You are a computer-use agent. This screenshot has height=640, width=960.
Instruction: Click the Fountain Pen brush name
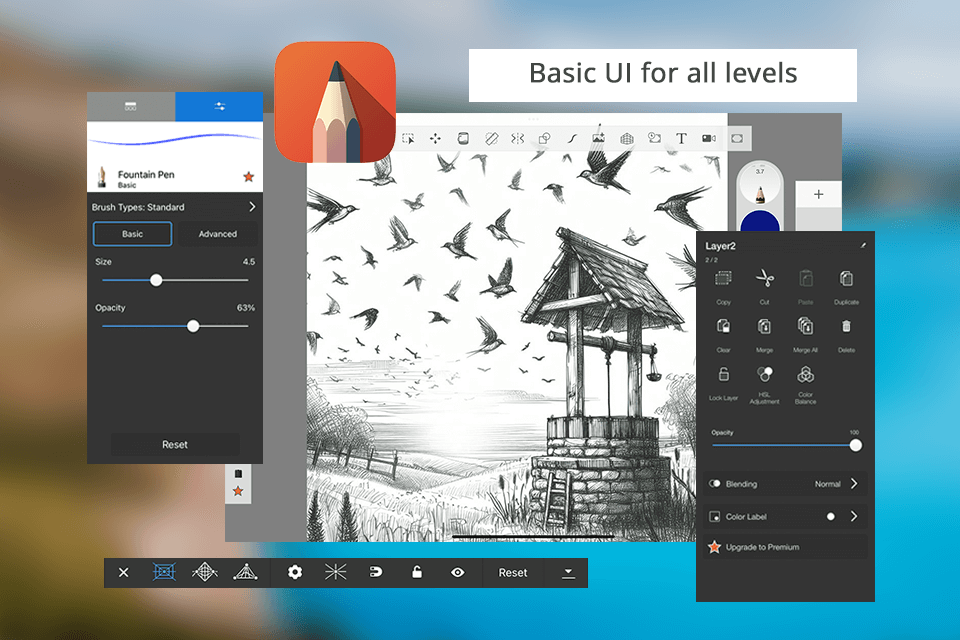tap(146, 175)
